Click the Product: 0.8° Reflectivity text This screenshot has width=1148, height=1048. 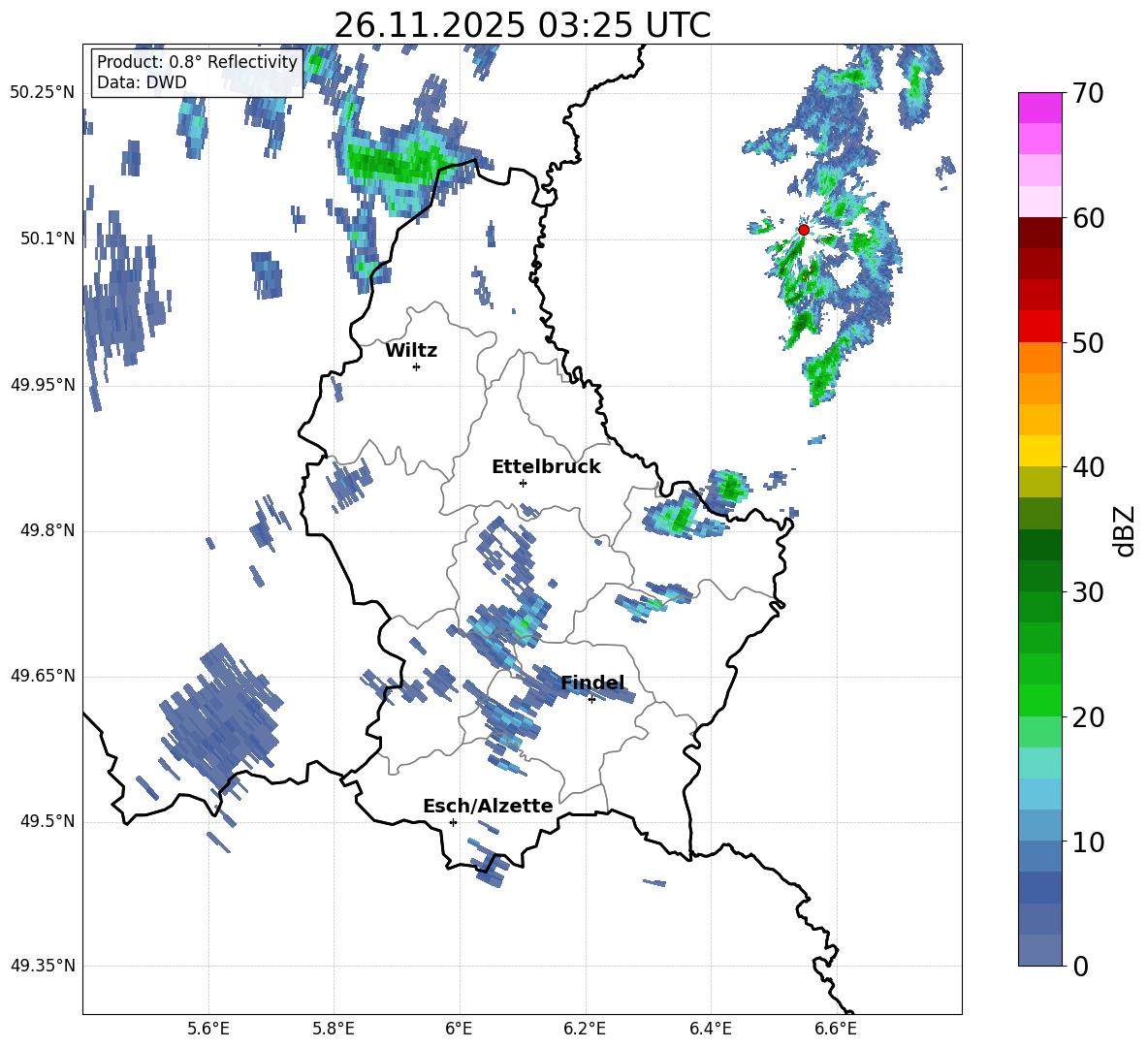click(x=197, y=61)
